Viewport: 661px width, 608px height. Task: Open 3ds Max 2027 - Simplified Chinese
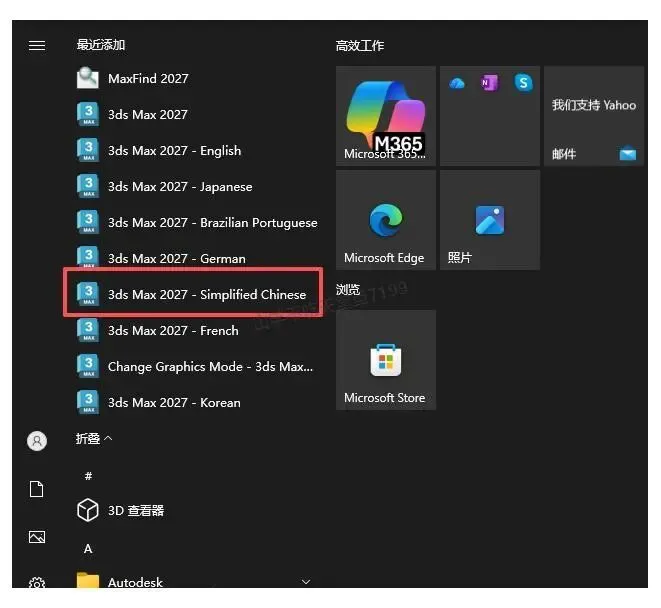(193, 292)
